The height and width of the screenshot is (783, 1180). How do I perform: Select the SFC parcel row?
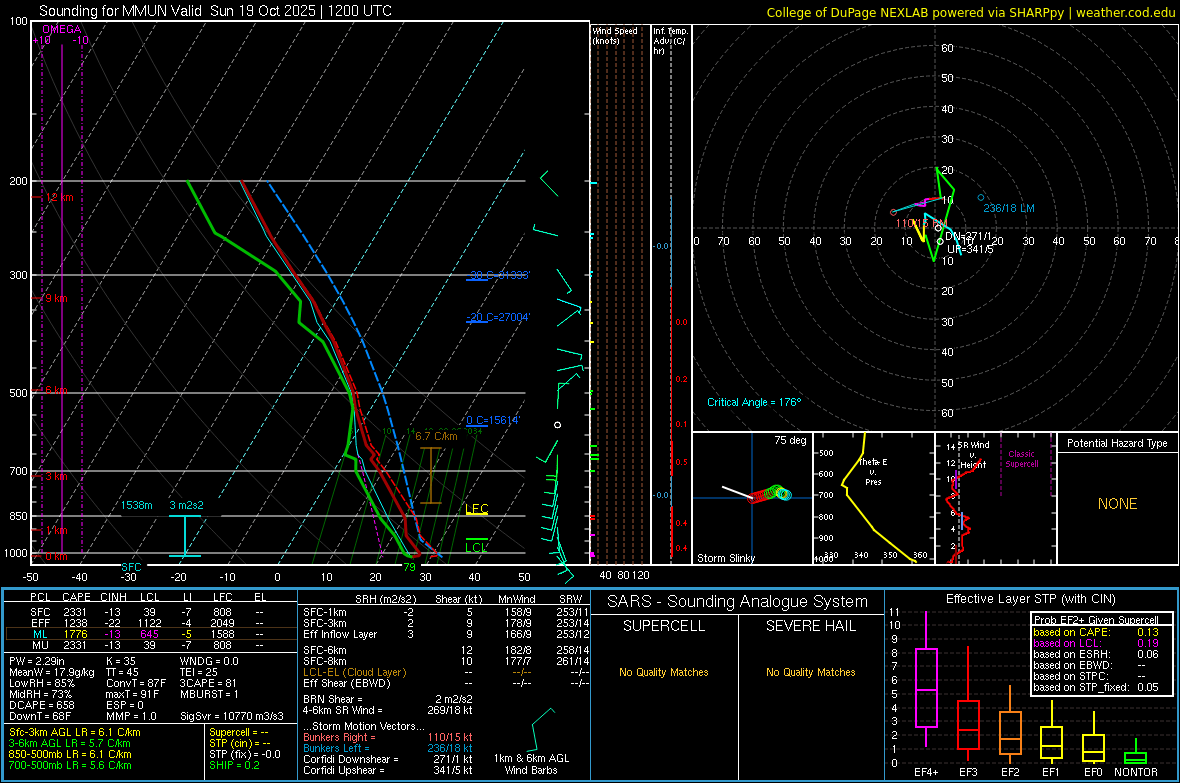click(150, 612)
